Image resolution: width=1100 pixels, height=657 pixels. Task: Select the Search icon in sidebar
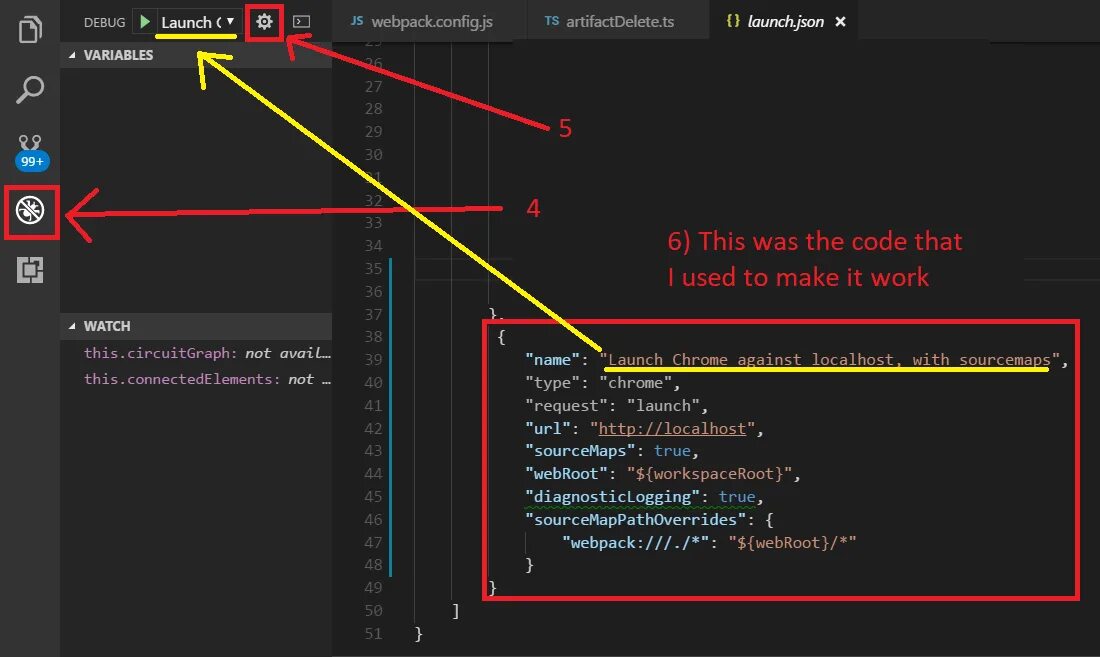[30, 90]
